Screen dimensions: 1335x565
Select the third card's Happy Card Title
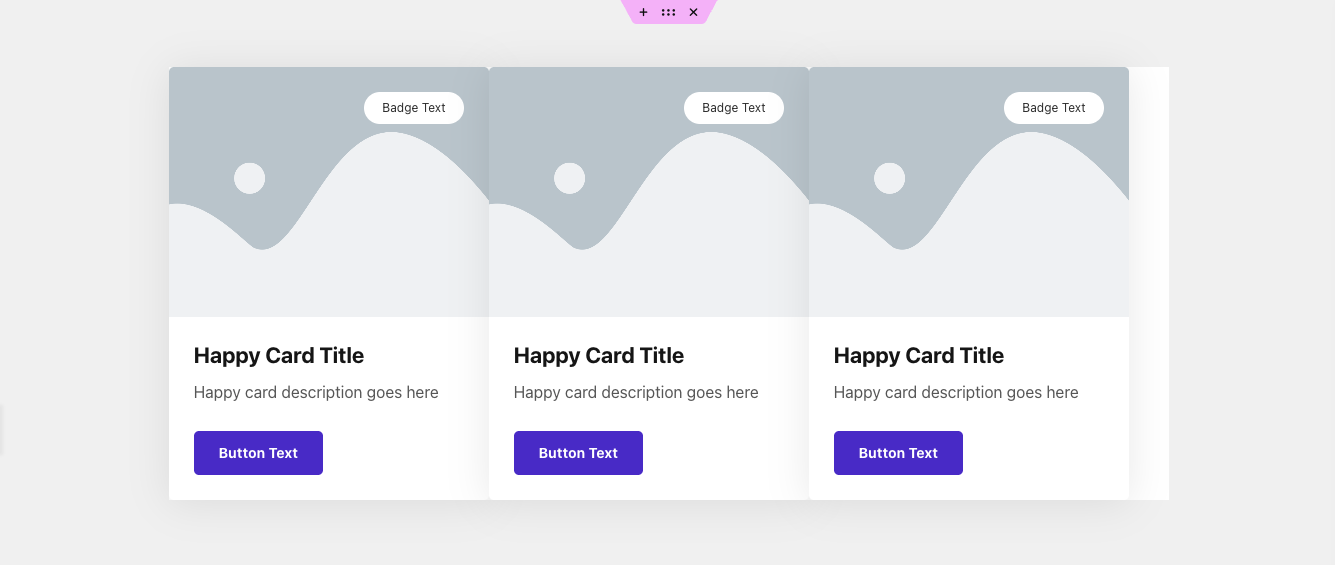click(919, 356)
